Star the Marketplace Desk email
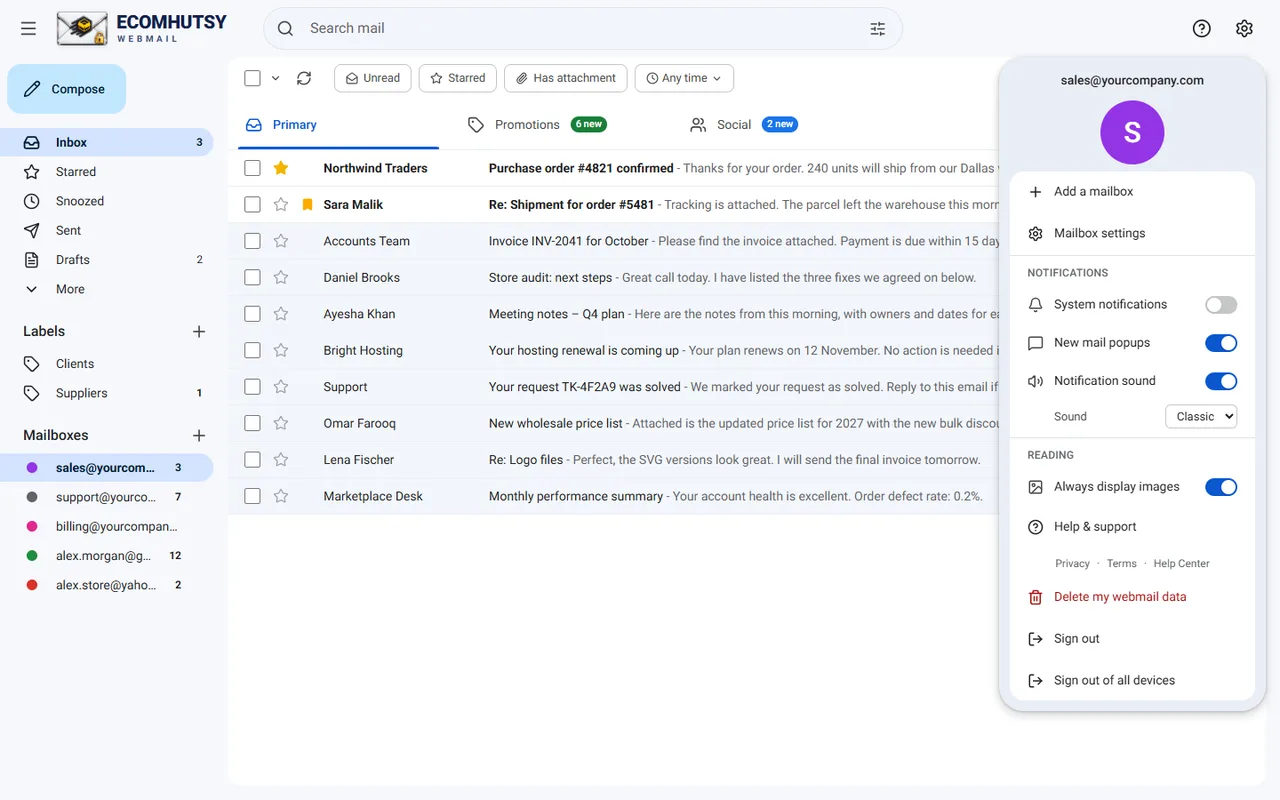This screenshot has width=1280, height=800. pyautogui.click(x=281, y=496)
